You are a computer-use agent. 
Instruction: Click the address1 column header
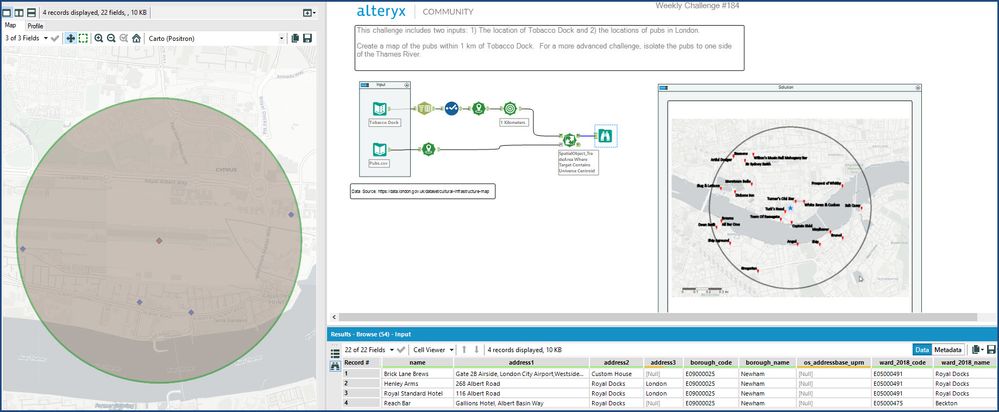521,362
